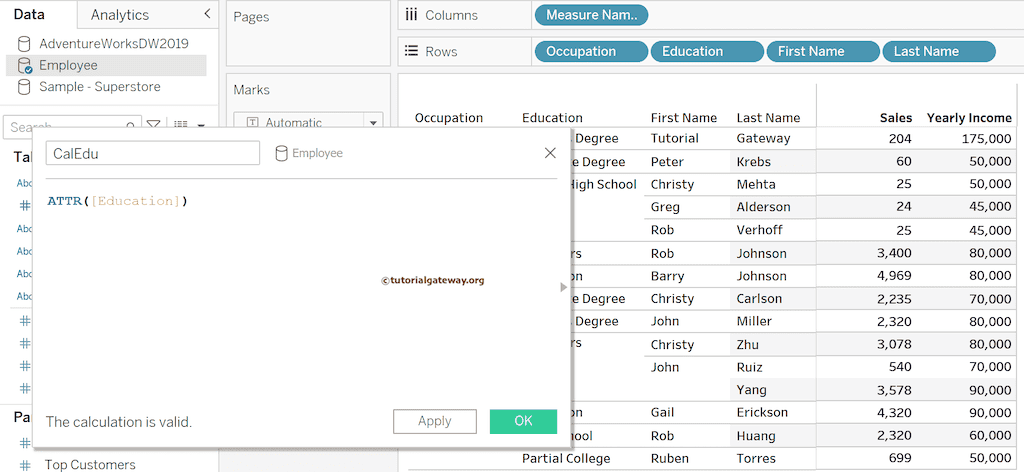Click the Apply button
Image resolution: width=1024 pixels, height=472 pixels.
point(434,421)
